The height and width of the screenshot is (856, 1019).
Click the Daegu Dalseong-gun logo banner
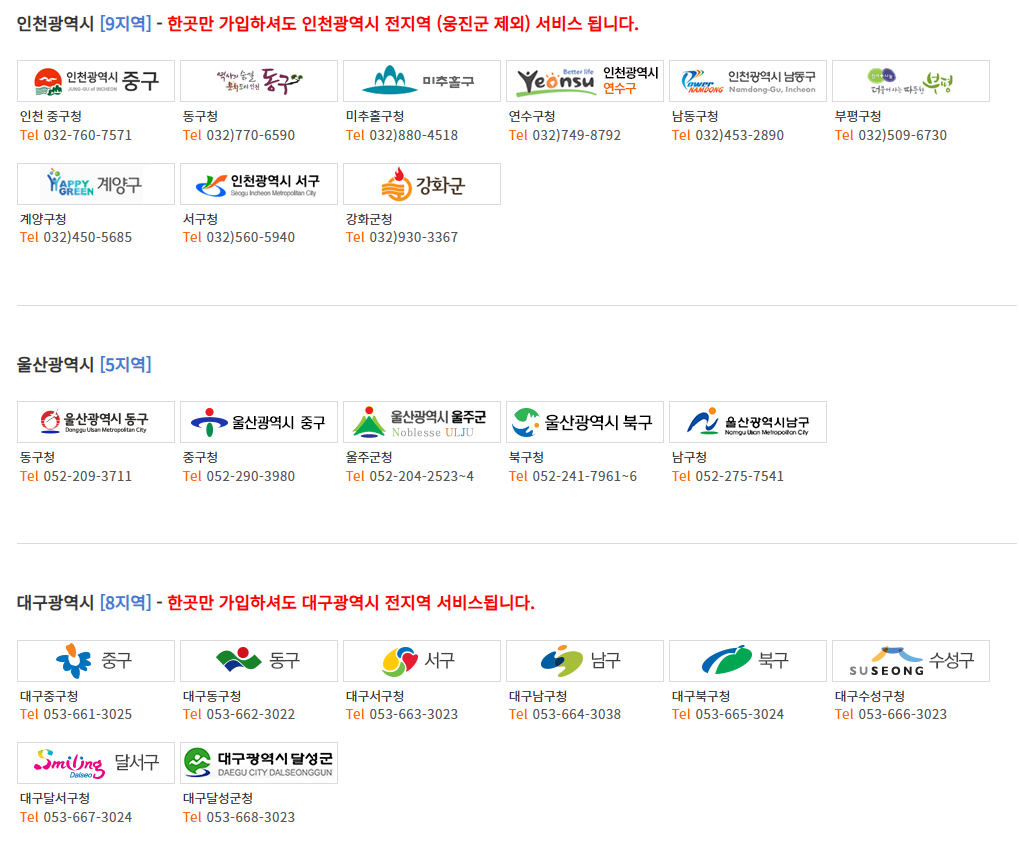pos(259,763)
